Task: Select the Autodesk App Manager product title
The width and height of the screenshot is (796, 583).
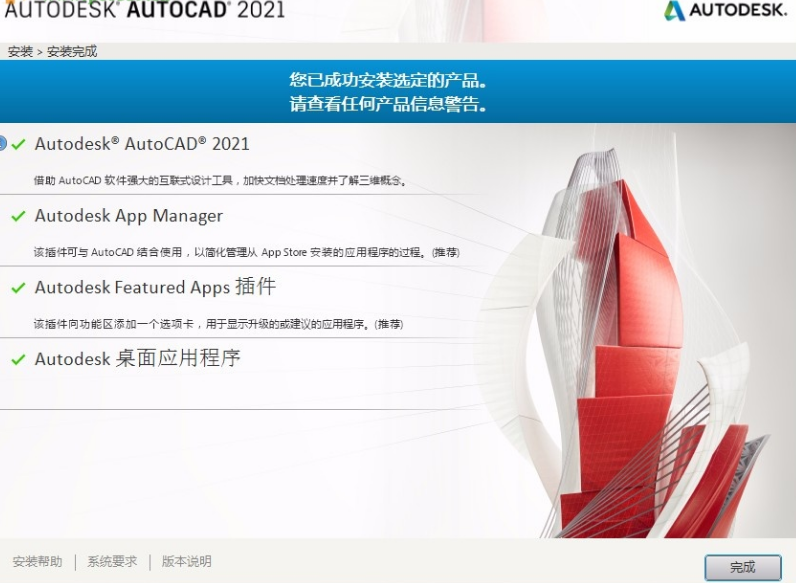Action: click(128, 216)
